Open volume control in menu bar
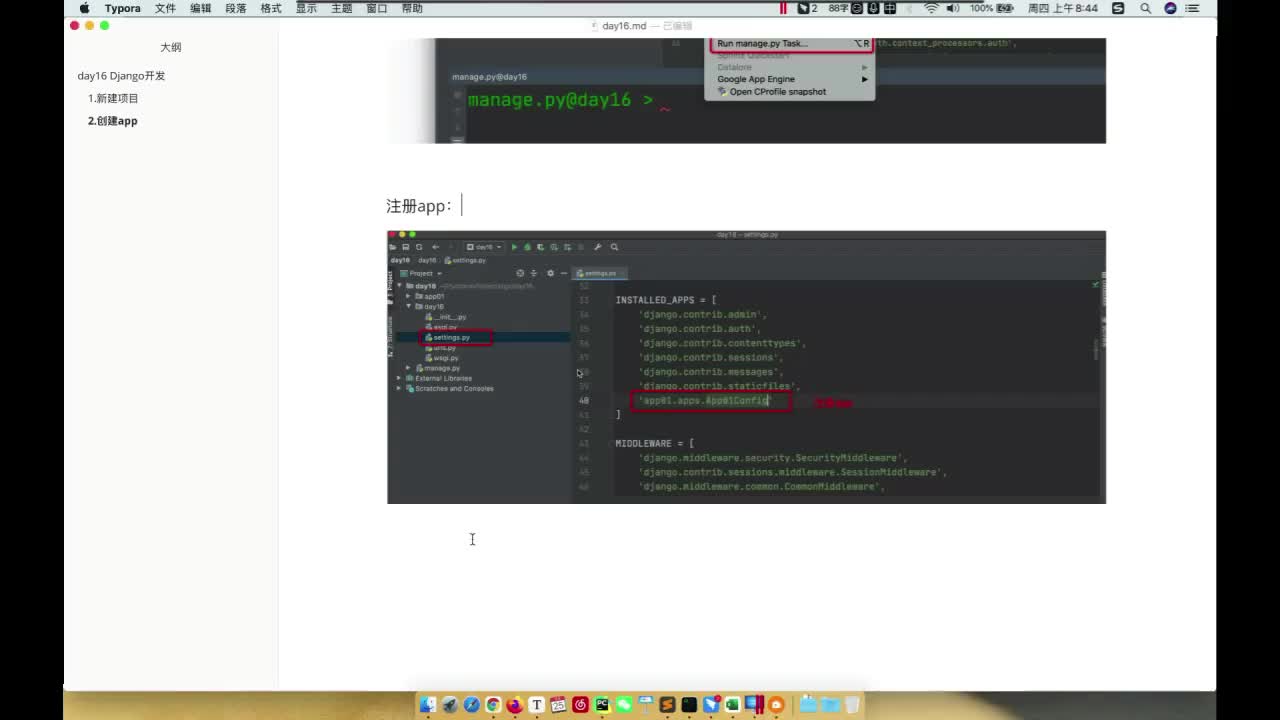Screen dimensions: 1280x720 (953, 8)
